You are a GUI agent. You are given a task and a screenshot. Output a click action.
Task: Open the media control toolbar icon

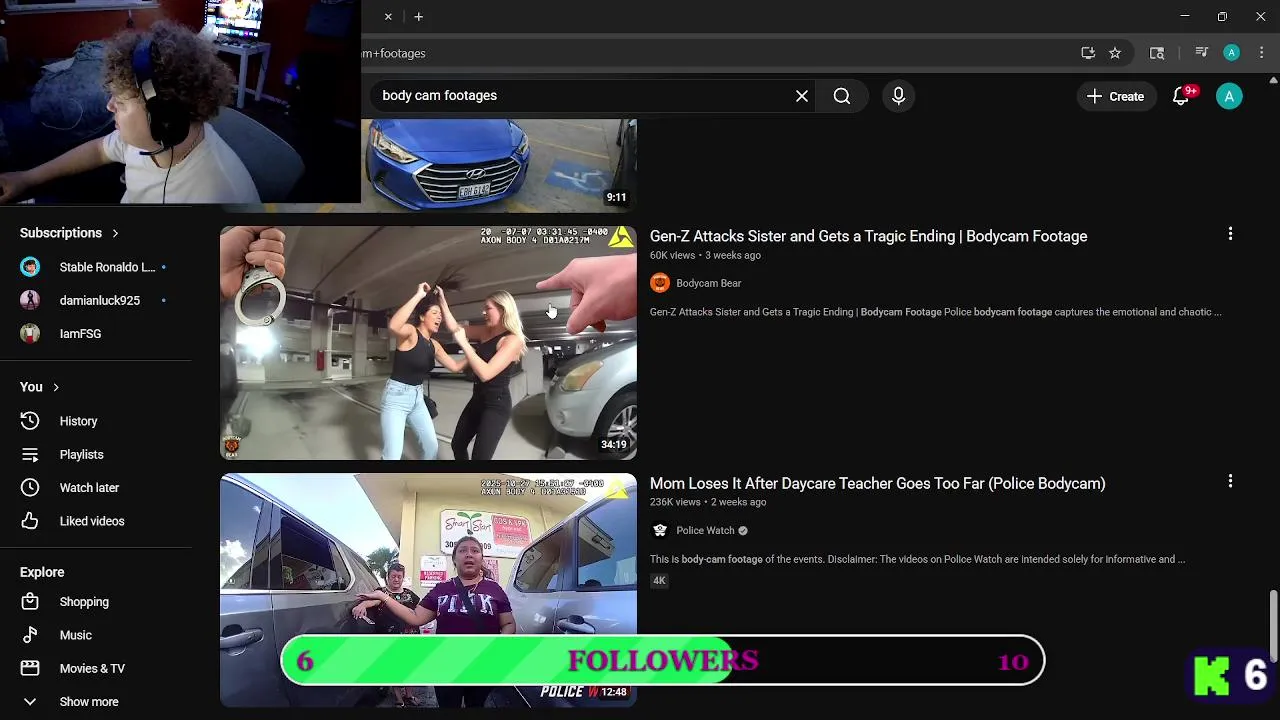click(x=1202, y=53)
